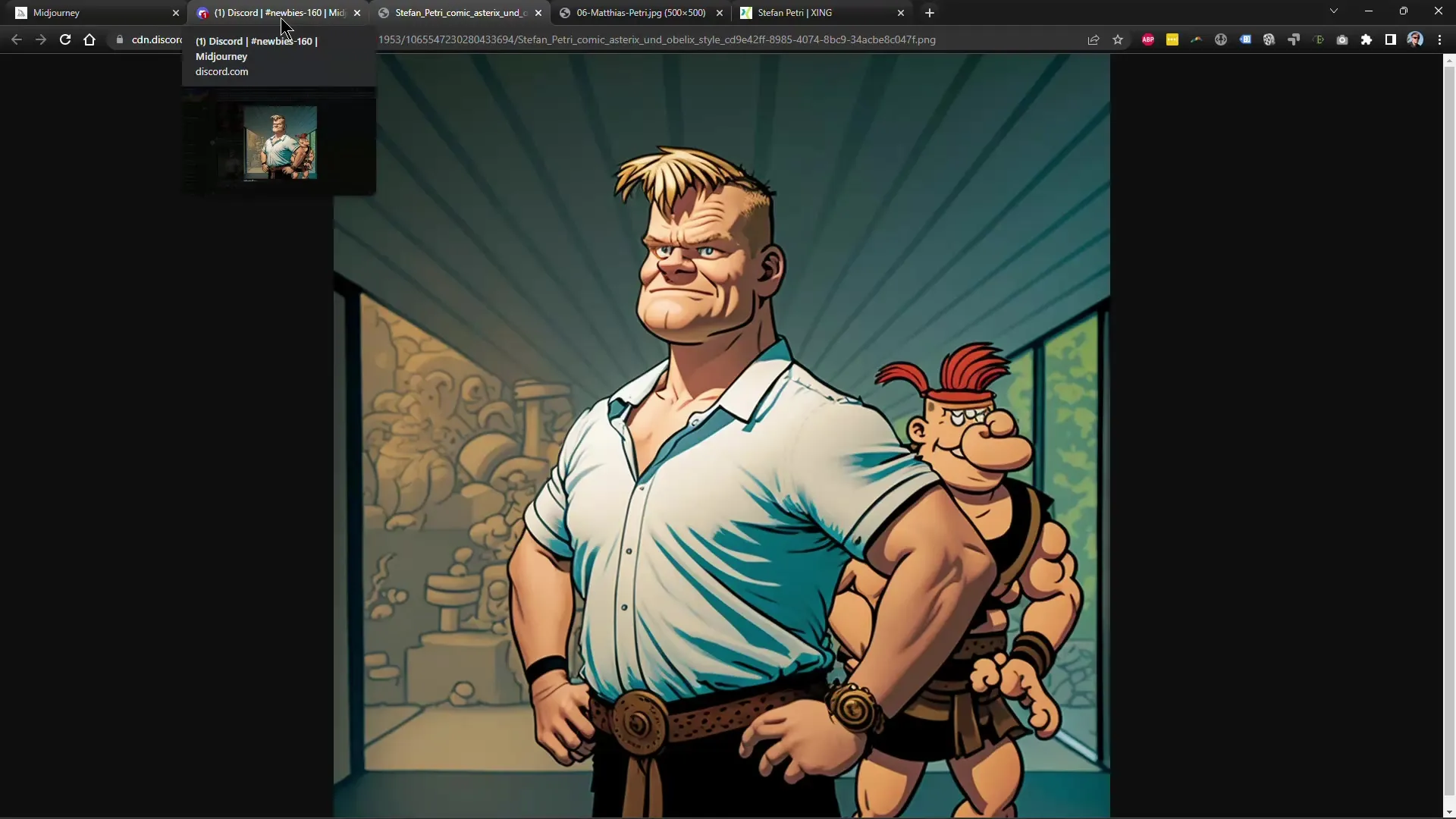Open the rainbow arc extension icon
The image size is (1456, 819).
[1197, 39]
